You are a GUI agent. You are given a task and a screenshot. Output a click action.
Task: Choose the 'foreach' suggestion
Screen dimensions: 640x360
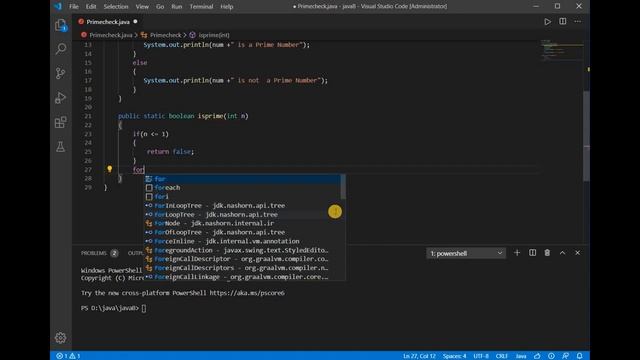tap(242, 188)
